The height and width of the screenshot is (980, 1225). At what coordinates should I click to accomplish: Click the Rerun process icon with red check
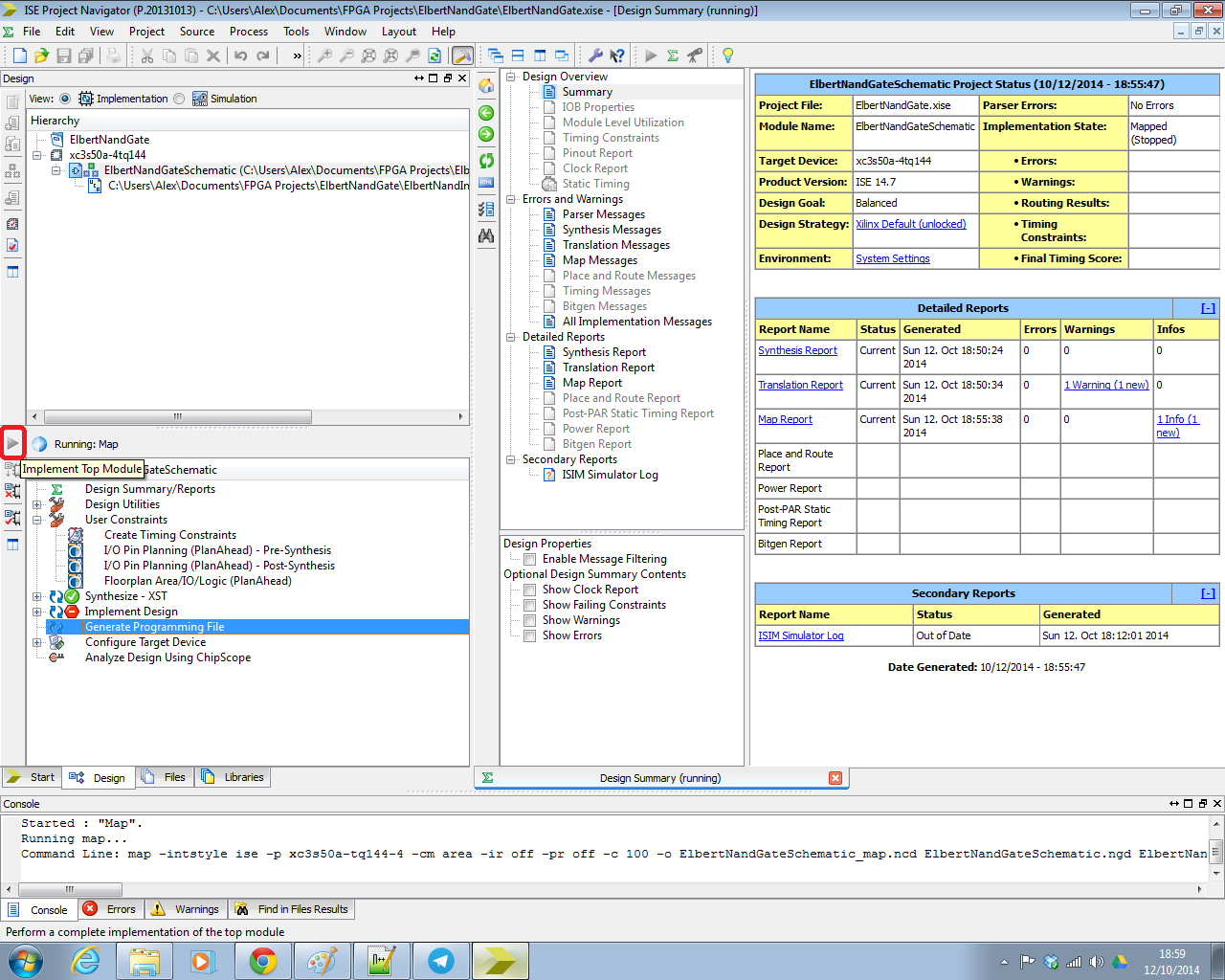point(12,518)
